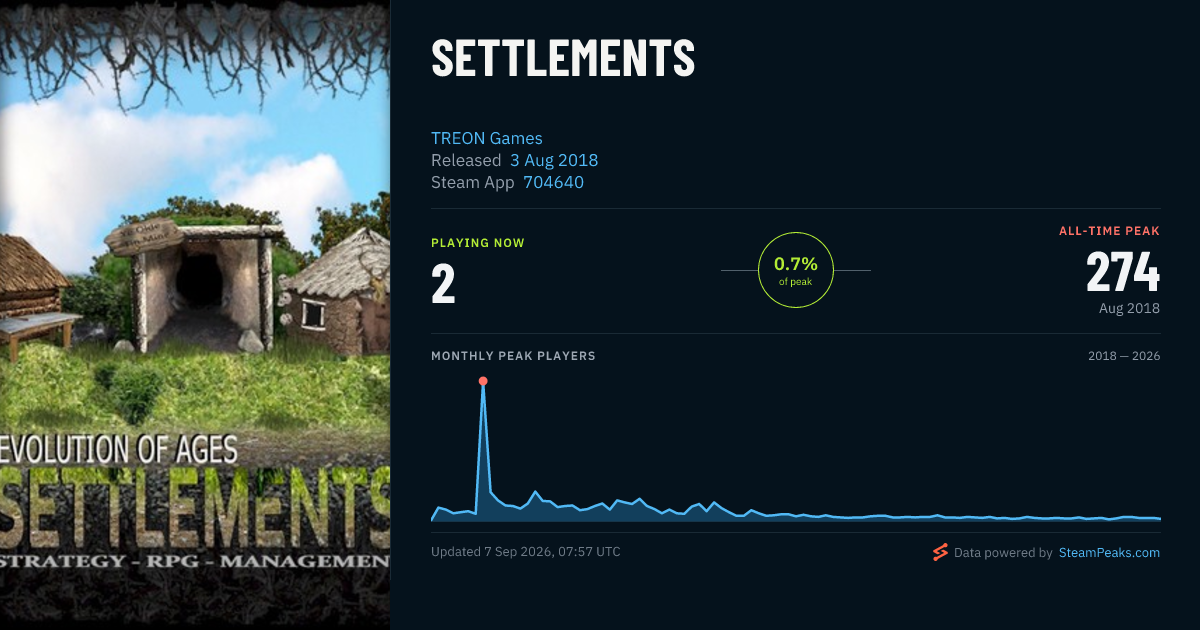The width and height of the screenshot is (1200, 630).
Task: Click the ALL-TIME PEAK label
Action: coord(1109,231)
